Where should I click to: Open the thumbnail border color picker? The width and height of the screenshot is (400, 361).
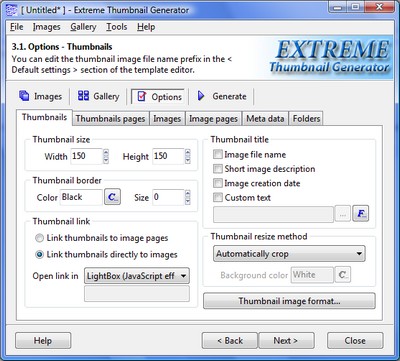(112, 197)
